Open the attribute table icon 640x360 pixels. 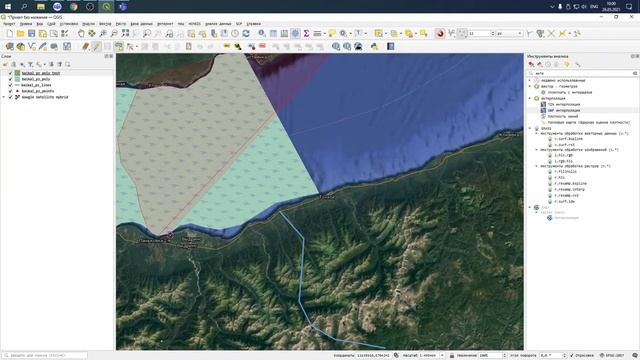pos(273,33)
